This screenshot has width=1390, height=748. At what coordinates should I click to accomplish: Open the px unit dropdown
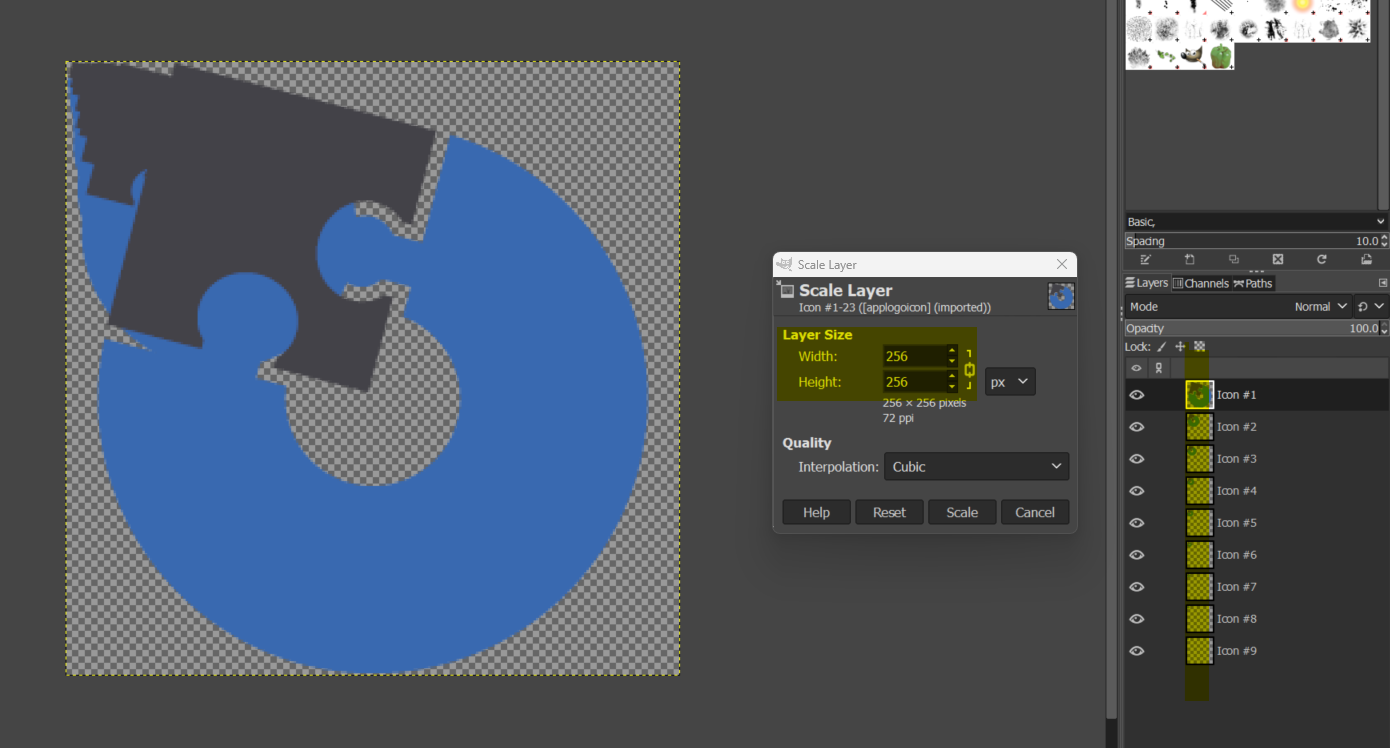click(1009, 382)
